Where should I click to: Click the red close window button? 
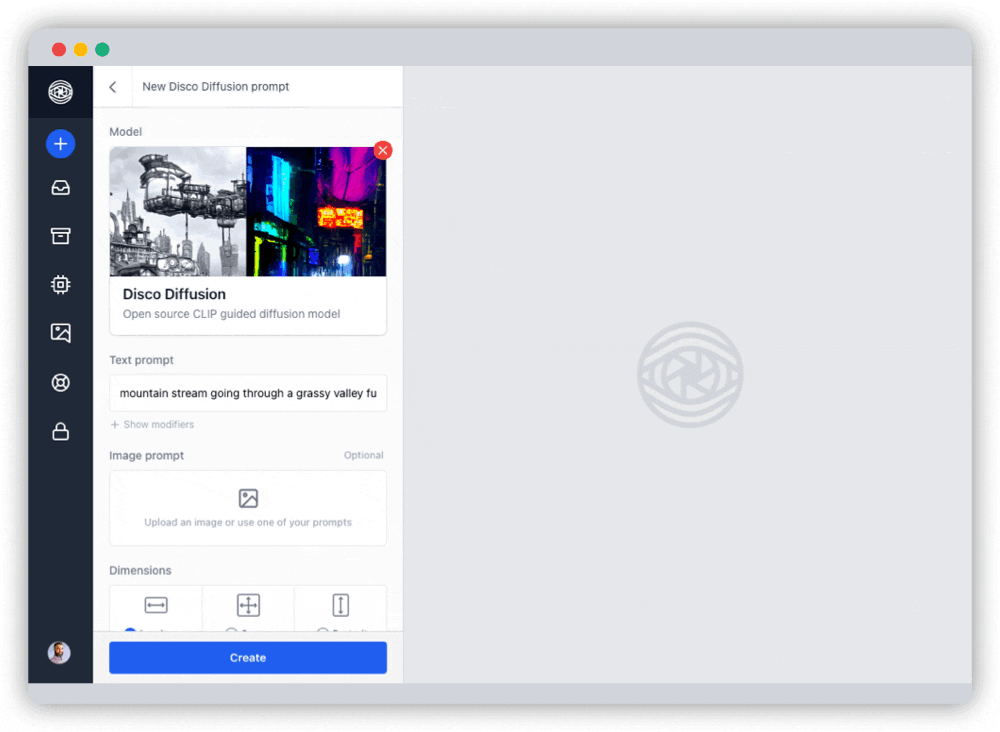click(59, 49)
